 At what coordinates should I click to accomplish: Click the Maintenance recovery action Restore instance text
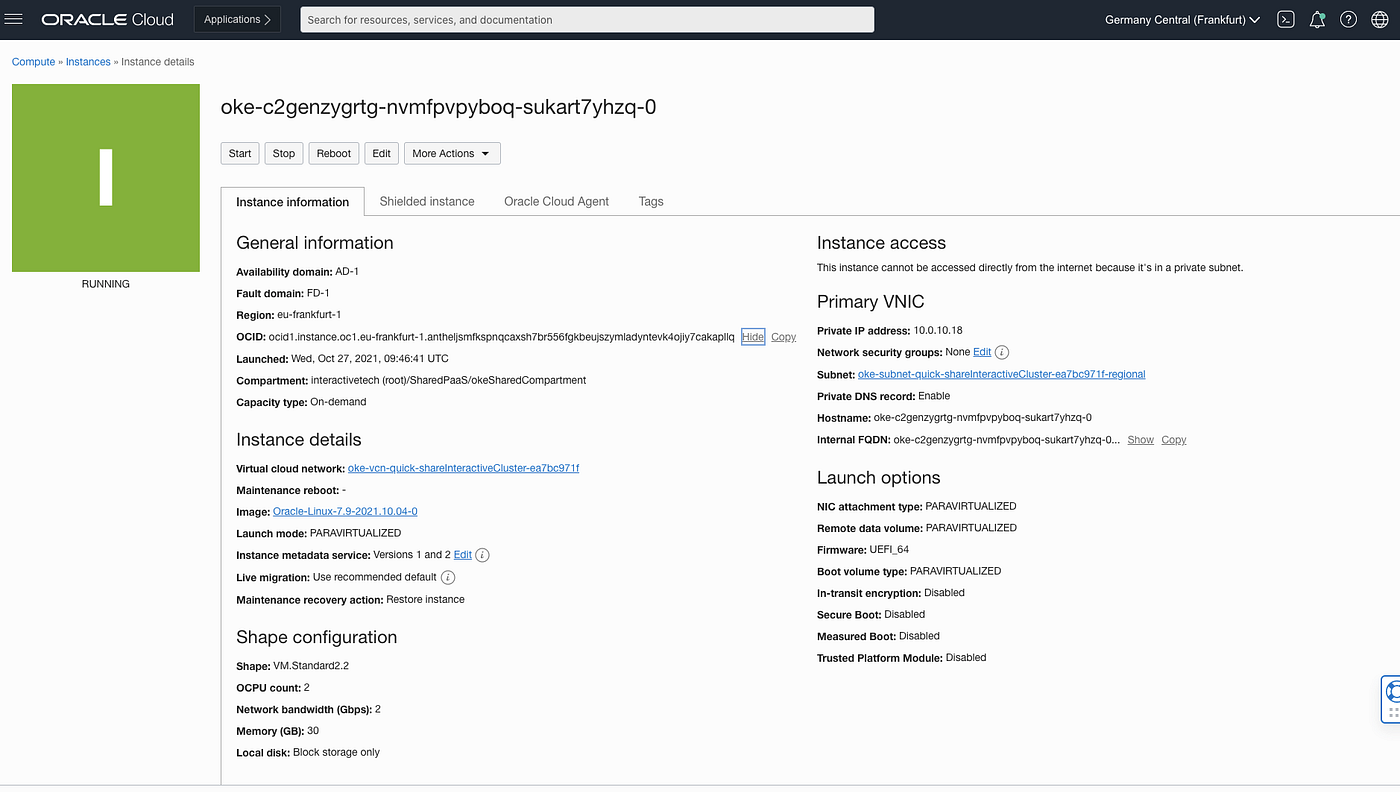(x=425, y=599)
